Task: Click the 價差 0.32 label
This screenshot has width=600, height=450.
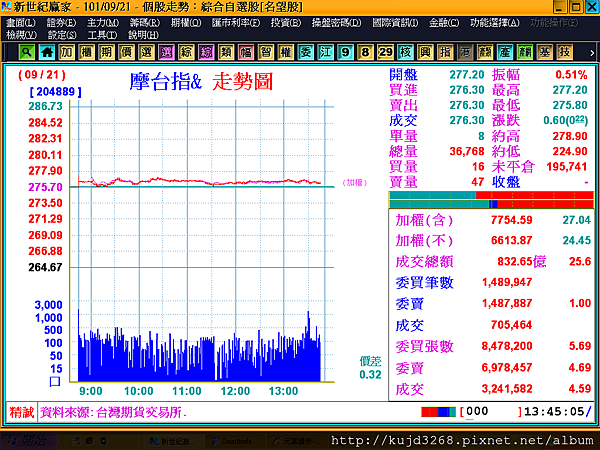Action: (x=370, y=368)
